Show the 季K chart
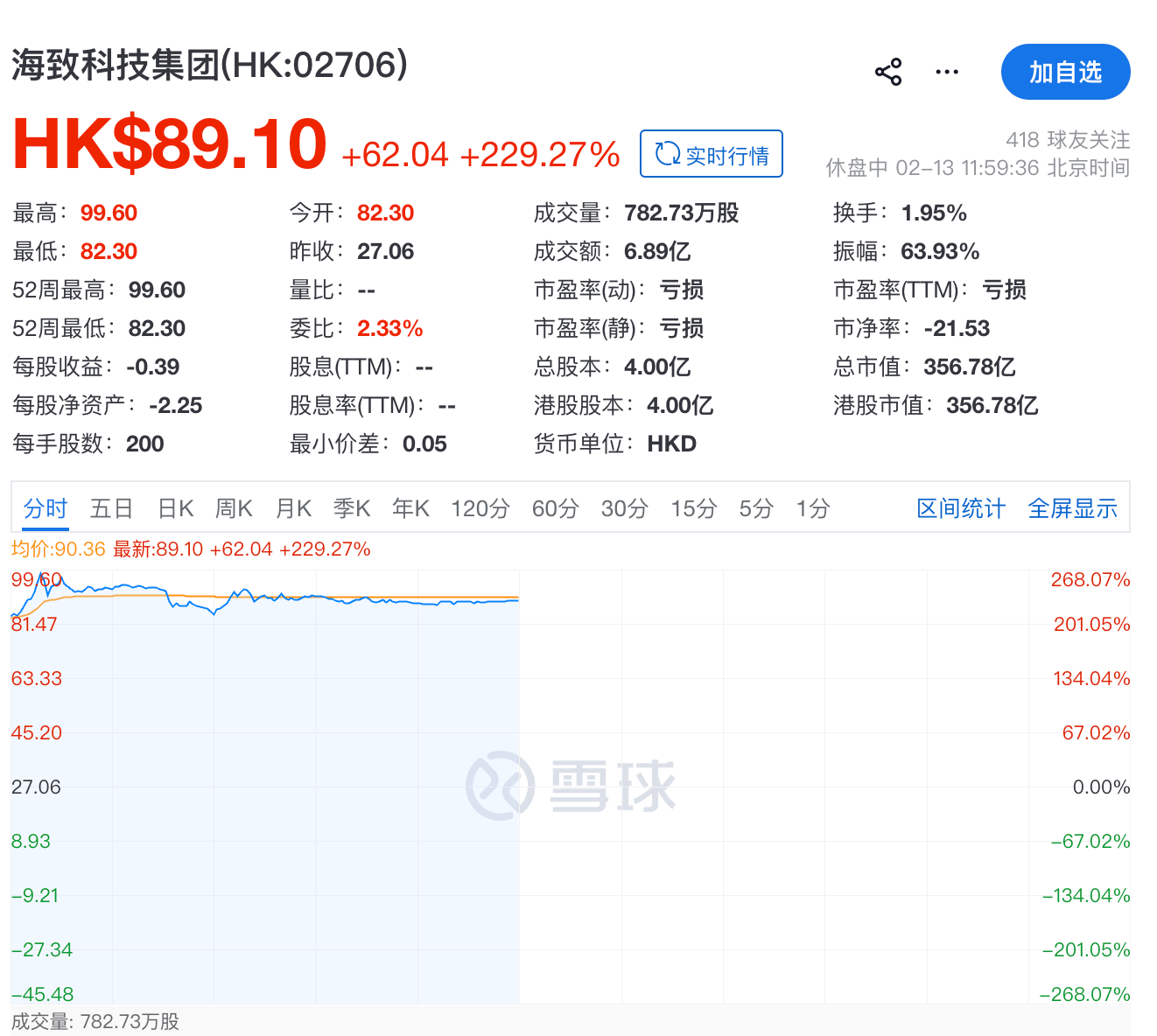Viewport: 1157px width, 1036px height. [x=352, y=508]
